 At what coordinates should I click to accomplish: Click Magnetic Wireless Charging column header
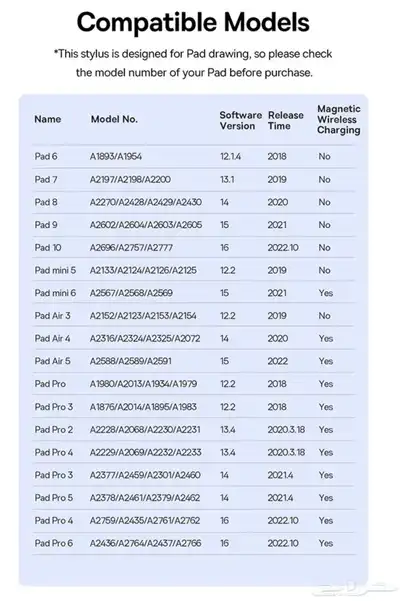(339, 120)
